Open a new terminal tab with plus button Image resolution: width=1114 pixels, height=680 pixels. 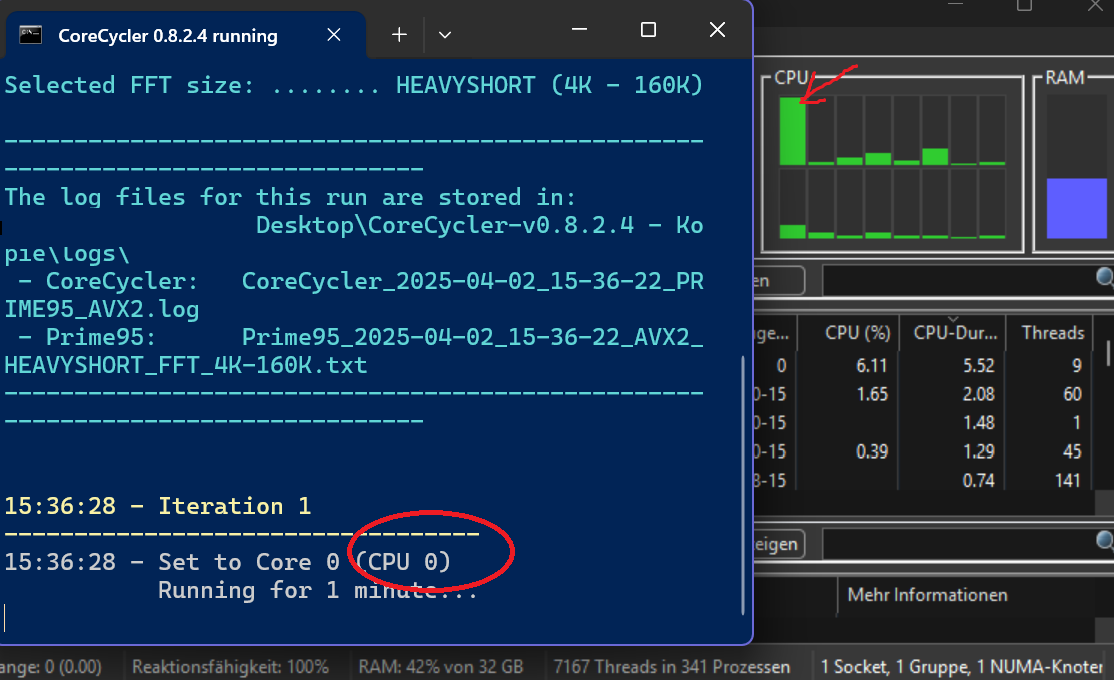pyautogui.click(x=399, y=35)
